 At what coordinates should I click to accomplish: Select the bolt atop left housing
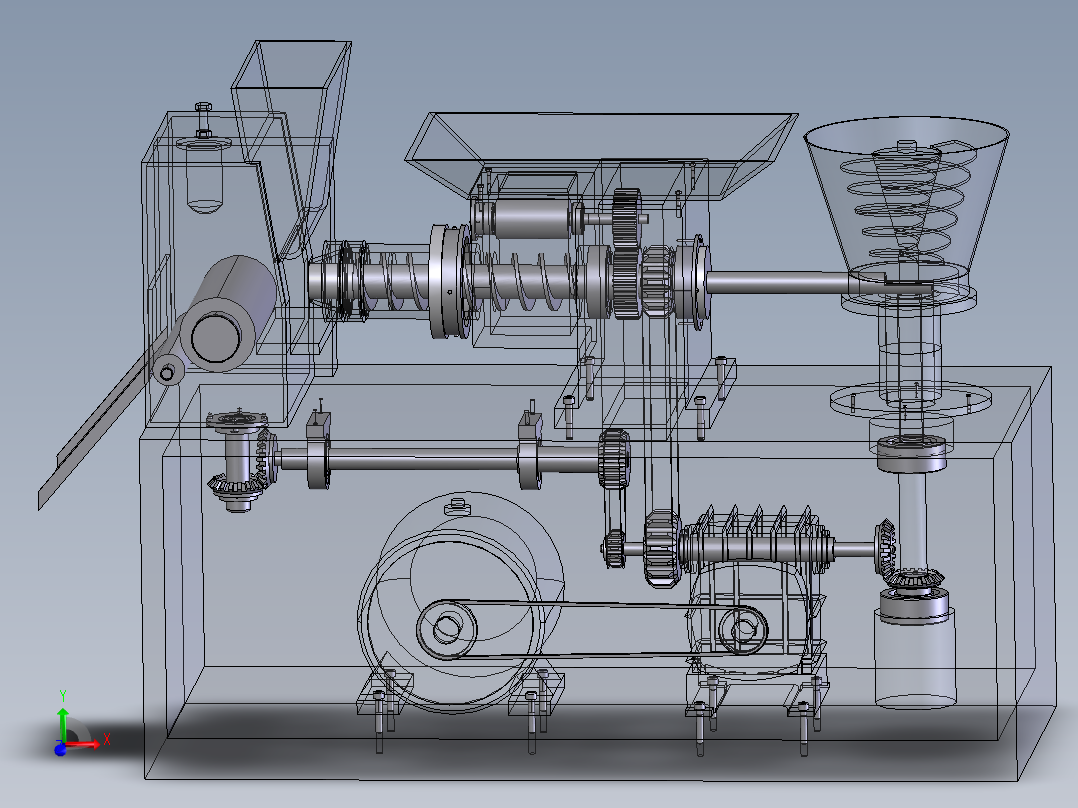(203, 121)
